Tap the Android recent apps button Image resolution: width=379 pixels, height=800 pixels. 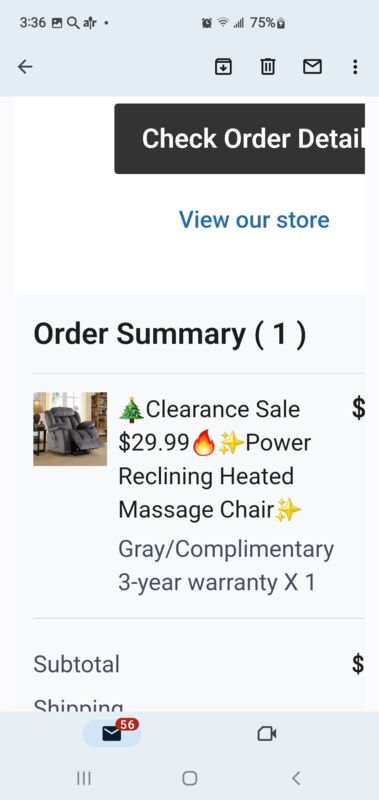84,778
